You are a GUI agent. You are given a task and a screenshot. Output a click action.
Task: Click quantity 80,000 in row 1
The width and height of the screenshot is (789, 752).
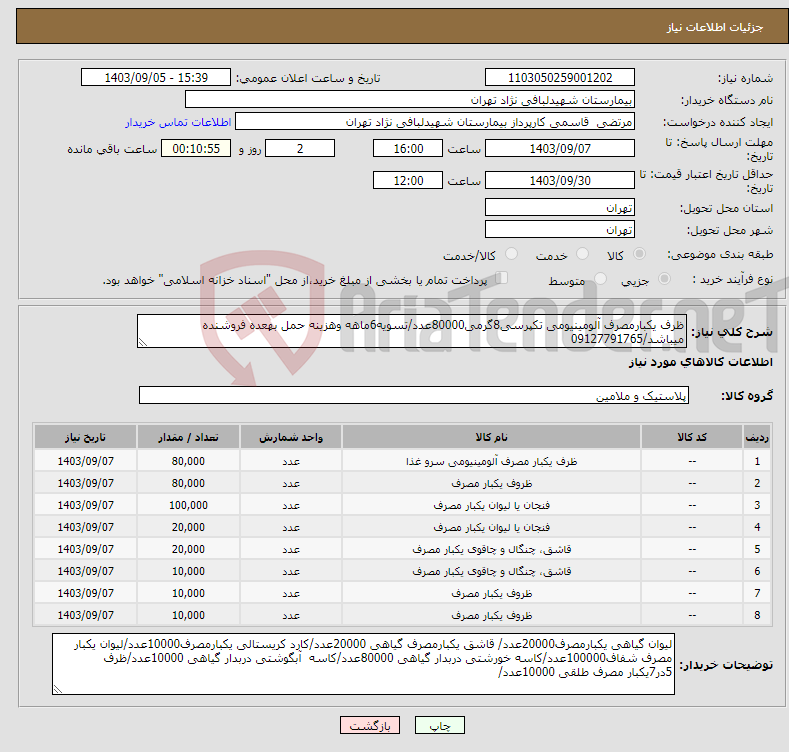[188, 462]
